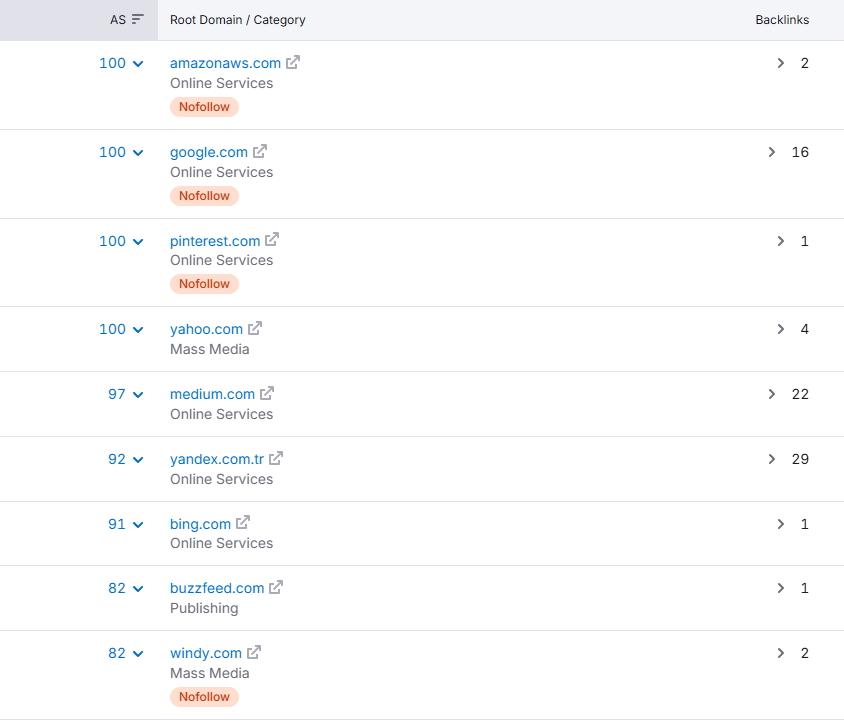Open external link icon next to yahoo.com
Viewport: 844px width, 721px height.
255,328
